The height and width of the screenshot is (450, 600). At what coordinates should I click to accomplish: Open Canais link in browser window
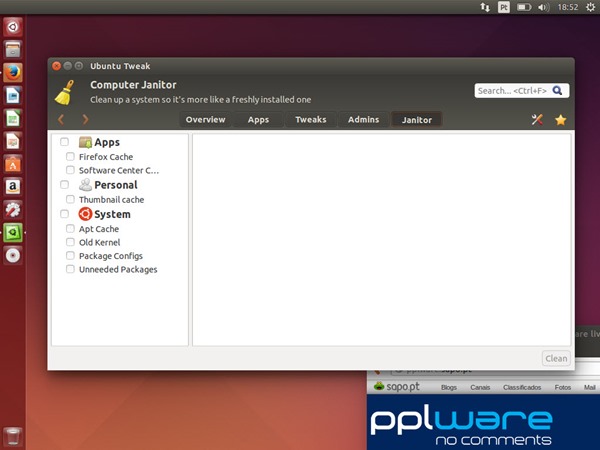(480, 387)
